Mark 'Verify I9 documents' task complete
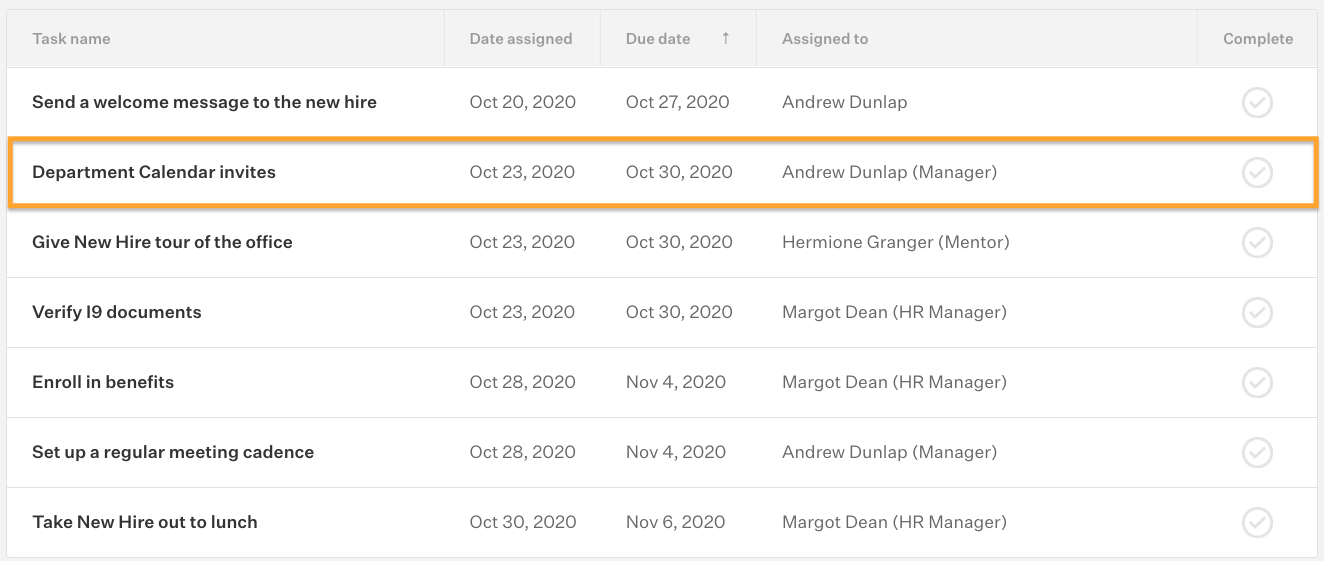Viewport: 1324px width, 561px height. click(x=1257, y=312)
